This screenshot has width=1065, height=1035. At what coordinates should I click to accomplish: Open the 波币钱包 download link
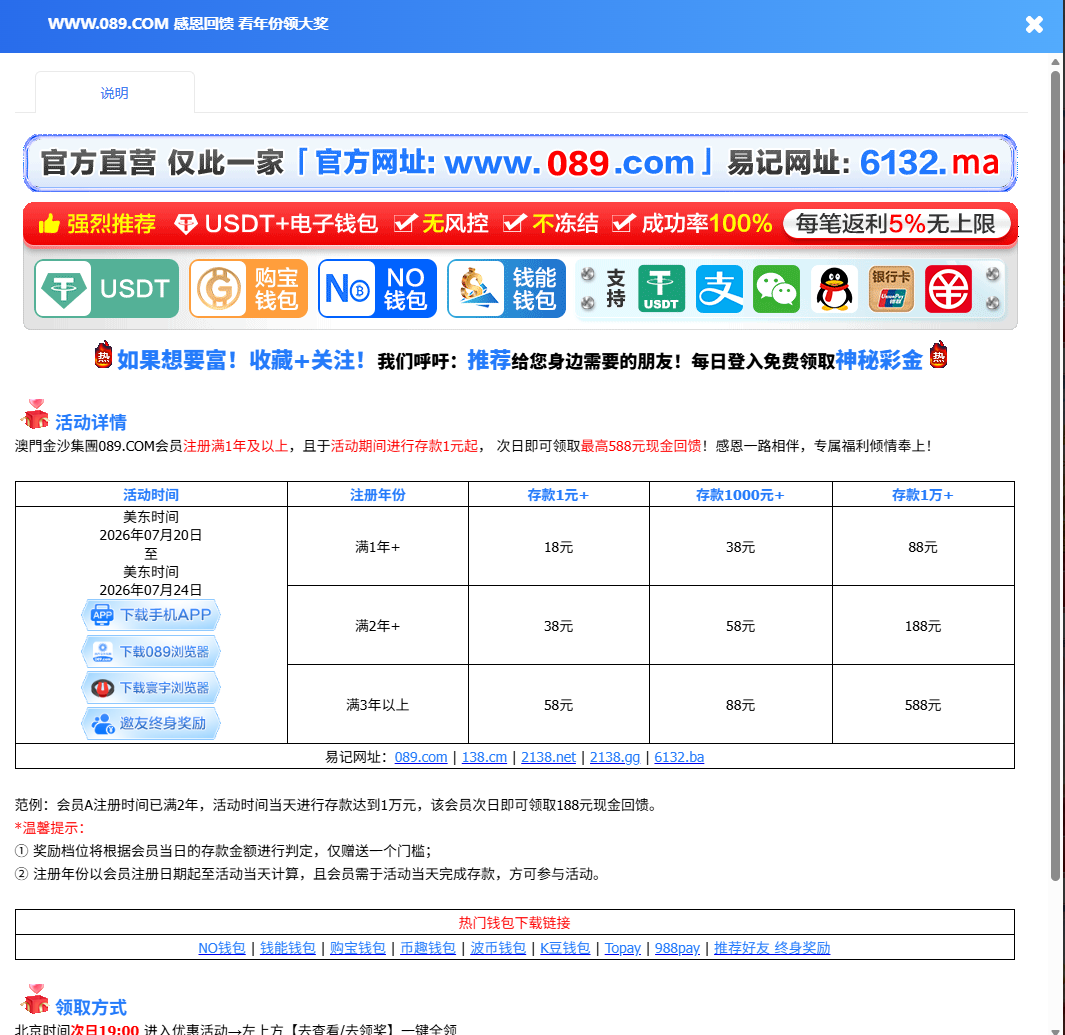[498, 948]
